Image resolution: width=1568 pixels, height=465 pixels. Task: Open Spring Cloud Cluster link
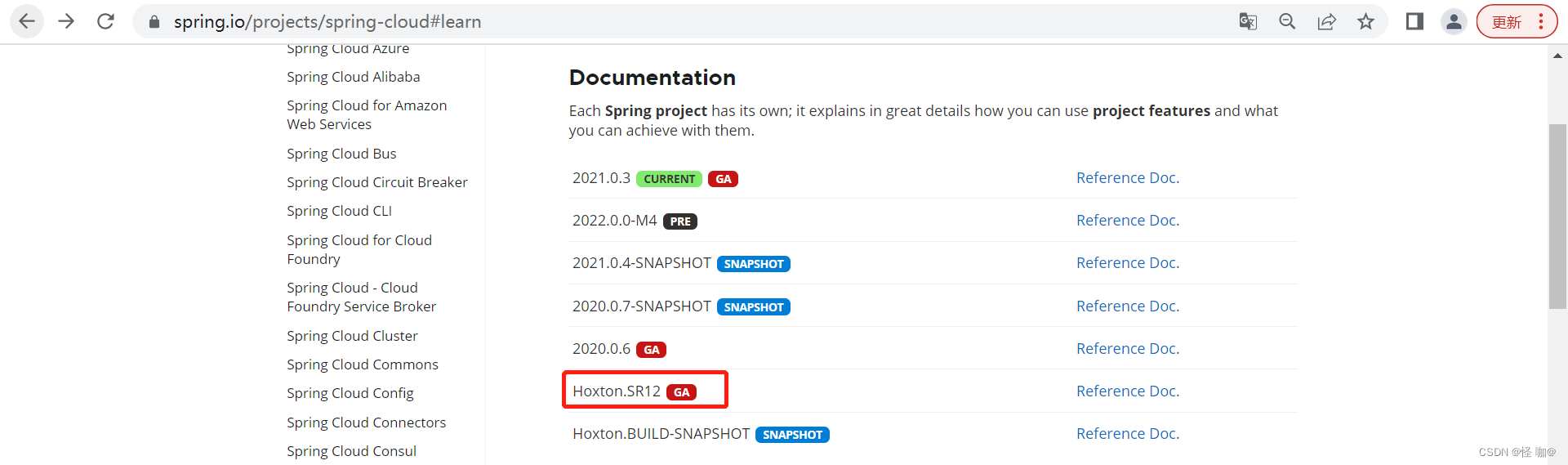(352, 336)
